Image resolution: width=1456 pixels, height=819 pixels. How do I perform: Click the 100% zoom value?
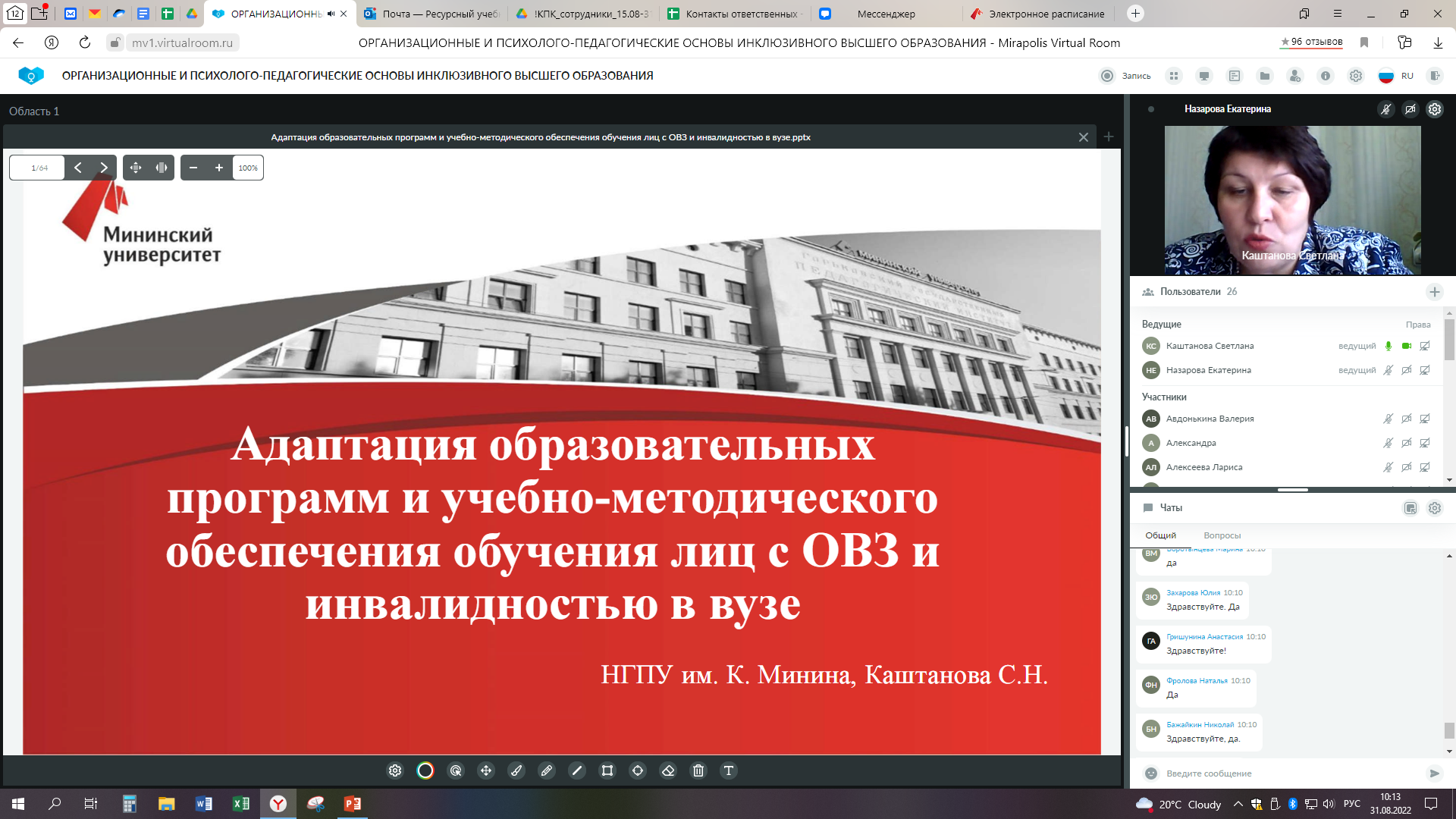coord(248,168)
